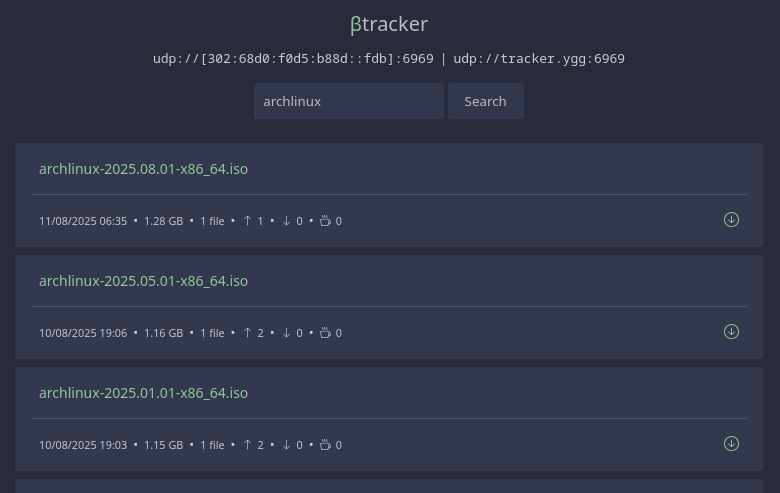Download archlinux-2025.01.01 torrent via its arrow icon
Screen dimensions: 780x493
click(x=731, y=443)
